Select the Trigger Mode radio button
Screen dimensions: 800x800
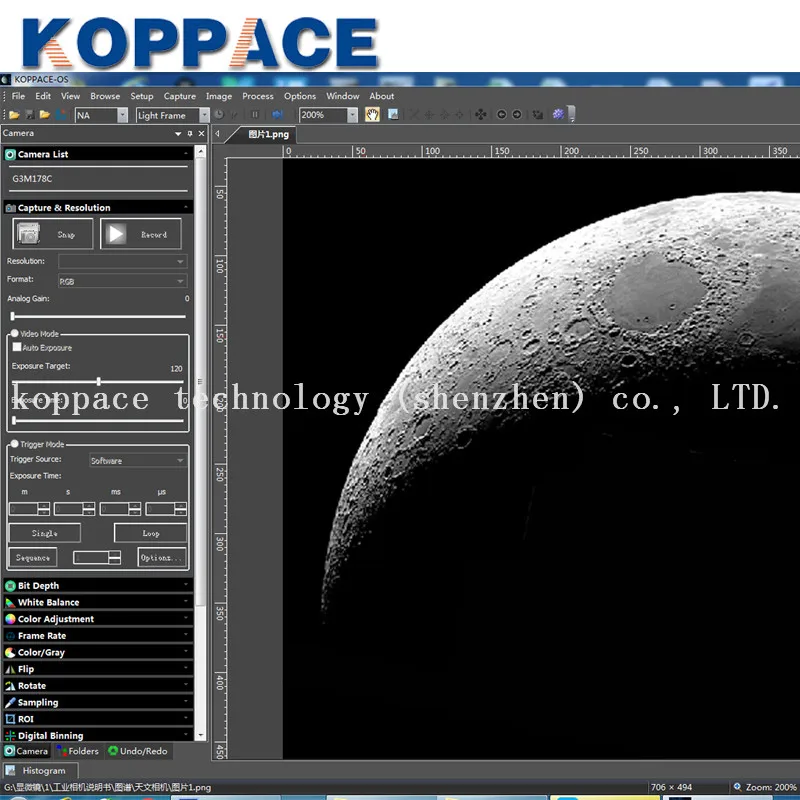14,444
